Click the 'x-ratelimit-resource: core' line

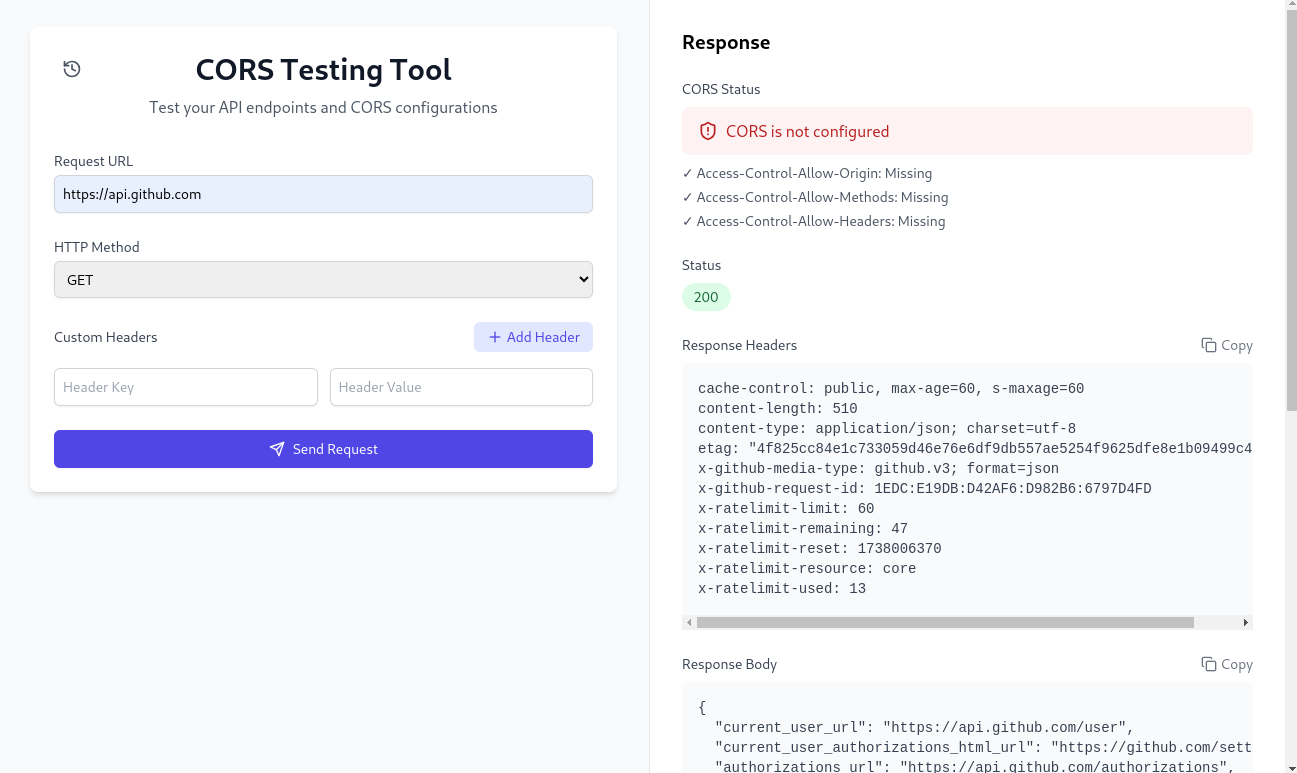tap(807, 568)
